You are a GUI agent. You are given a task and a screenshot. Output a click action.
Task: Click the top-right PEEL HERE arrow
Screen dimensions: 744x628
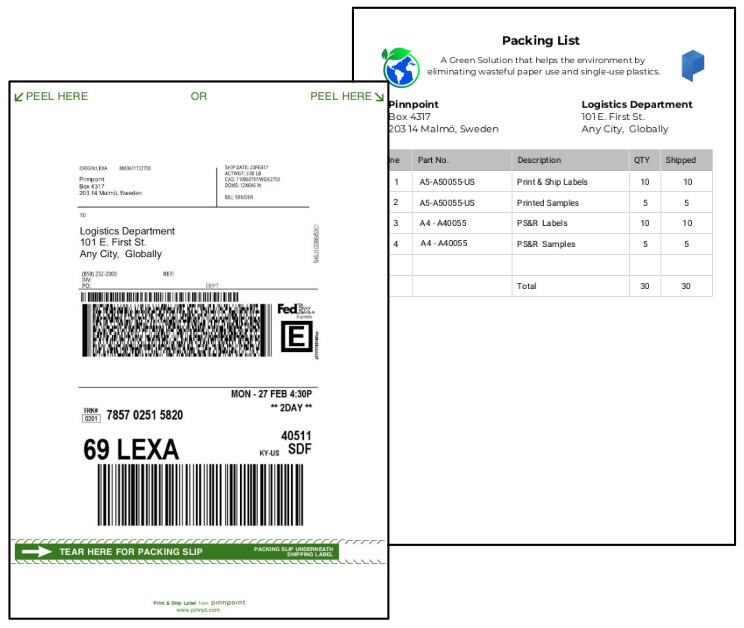[x=379, y=97]
